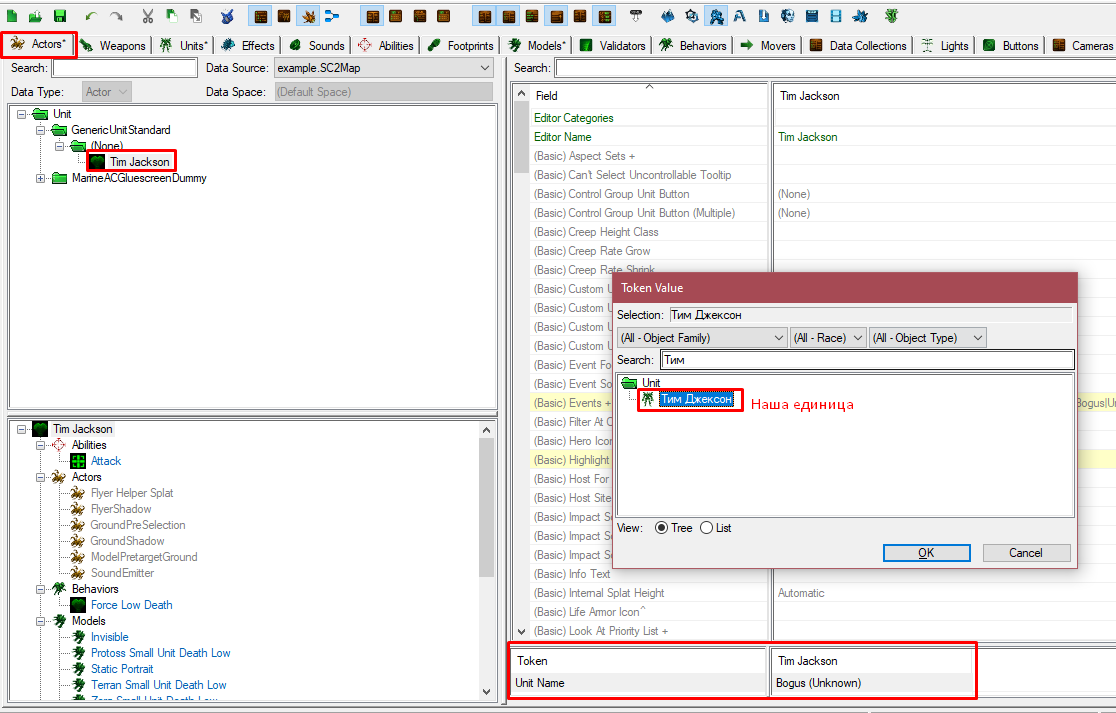This screenshot has width=1116, height=713.
Task: Open the Force Low Death link
Action: (x=132, y=605)
